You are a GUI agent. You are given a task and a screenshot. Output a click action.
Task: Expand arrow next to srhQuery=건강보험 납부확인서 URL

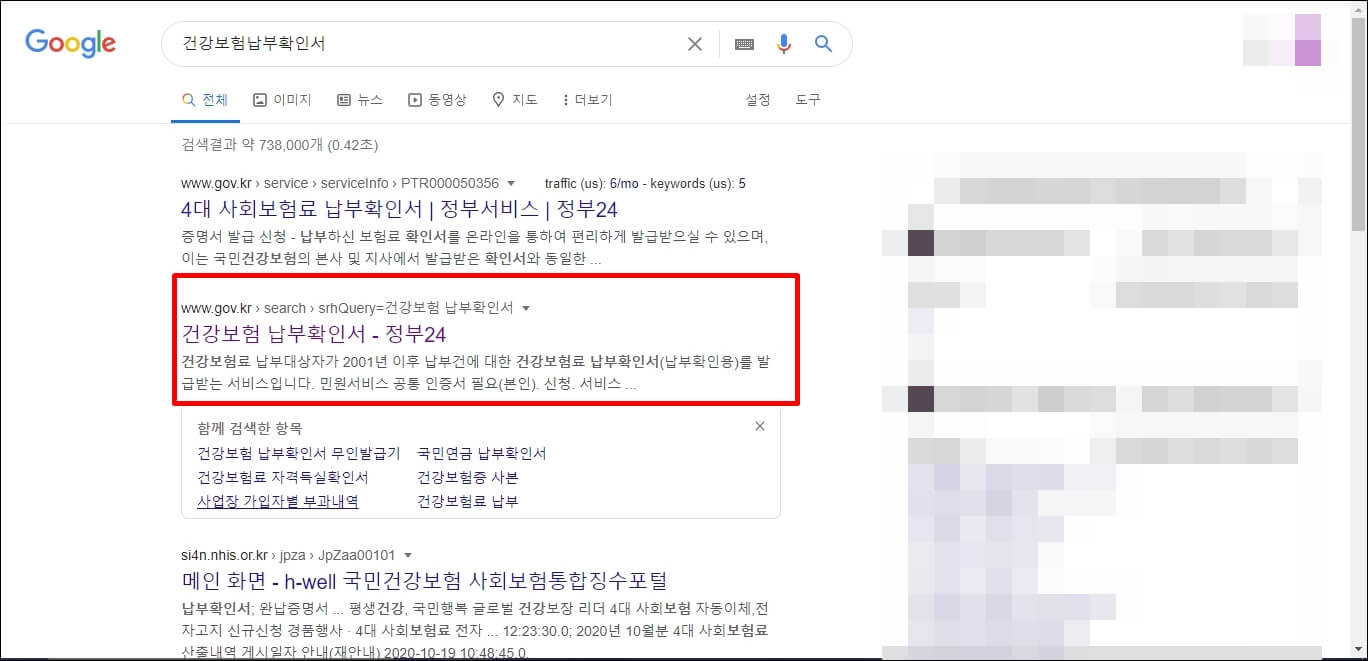[526, 309]
